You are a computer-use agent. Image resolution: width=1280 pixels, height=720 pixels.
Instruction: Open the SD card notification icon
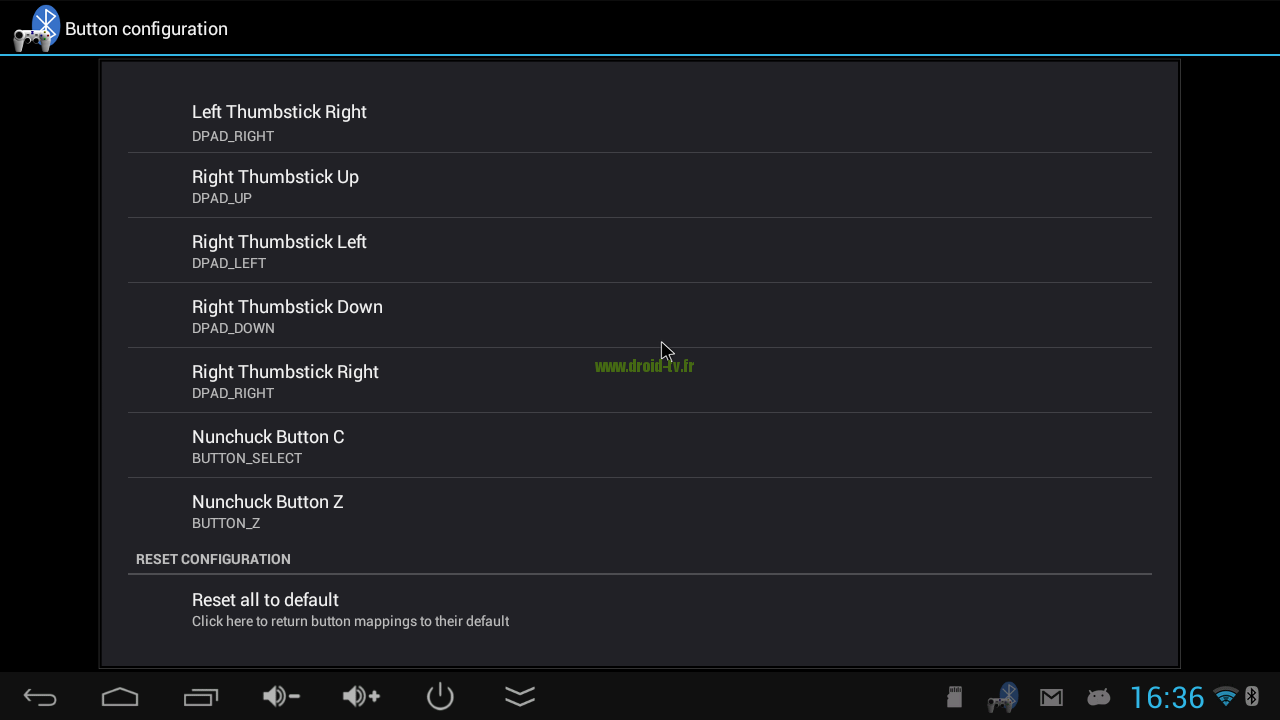pos(955,697)
